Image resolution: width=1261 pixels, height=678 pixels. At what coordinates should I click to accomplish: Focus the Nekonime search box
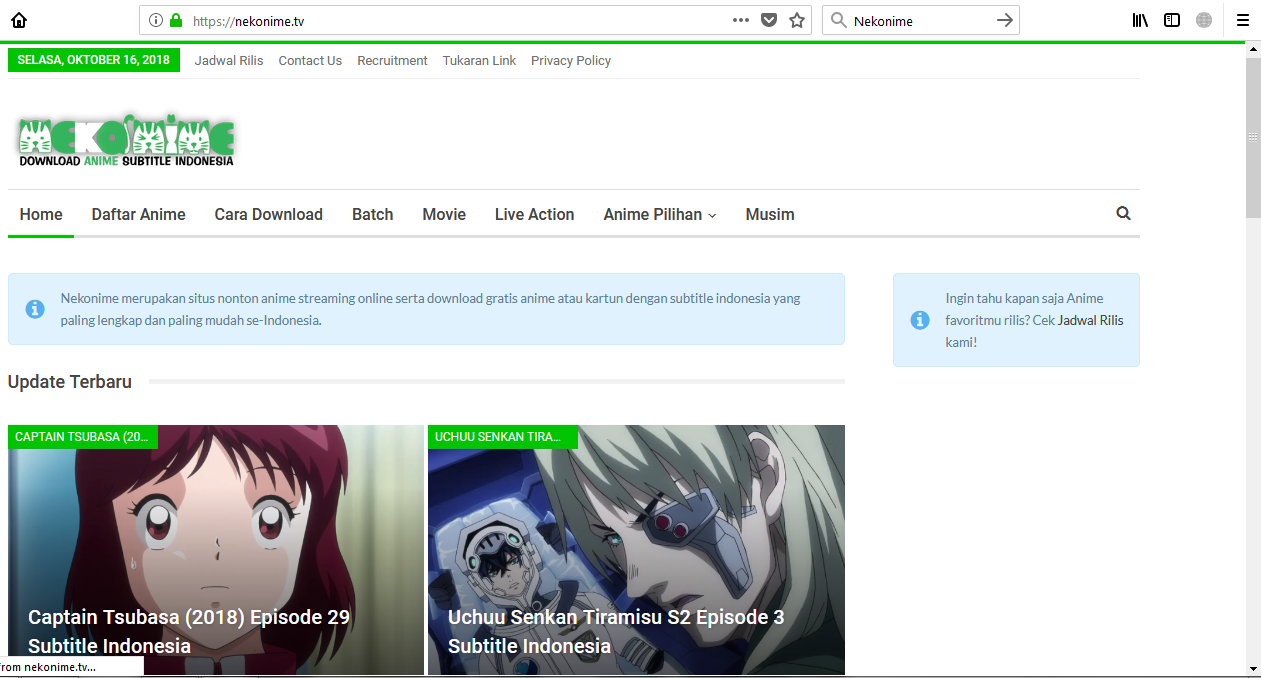point(921,20)
